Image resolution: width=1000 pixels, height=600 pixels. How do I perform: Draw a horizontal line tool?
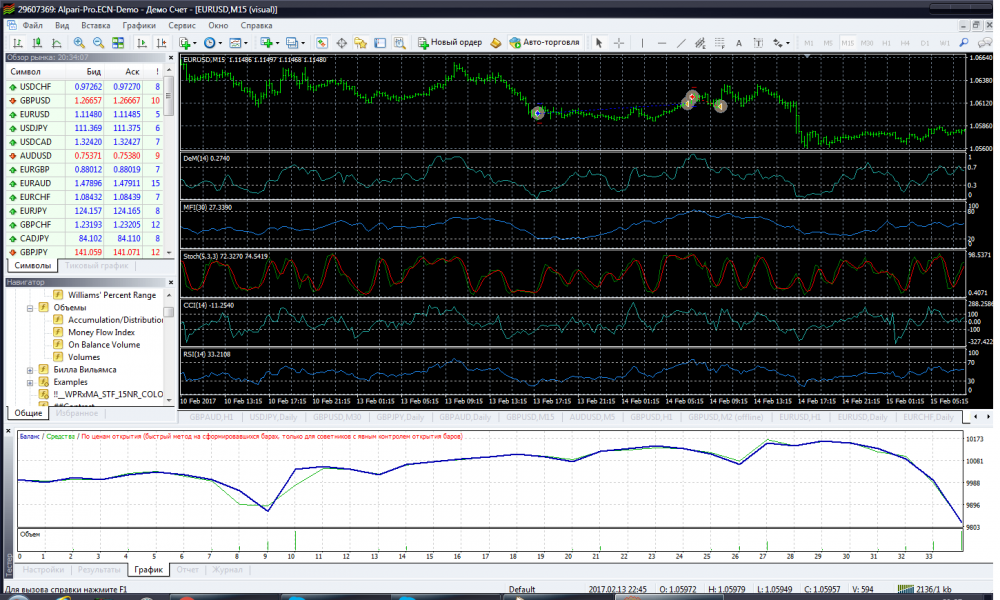pos(662,43)
